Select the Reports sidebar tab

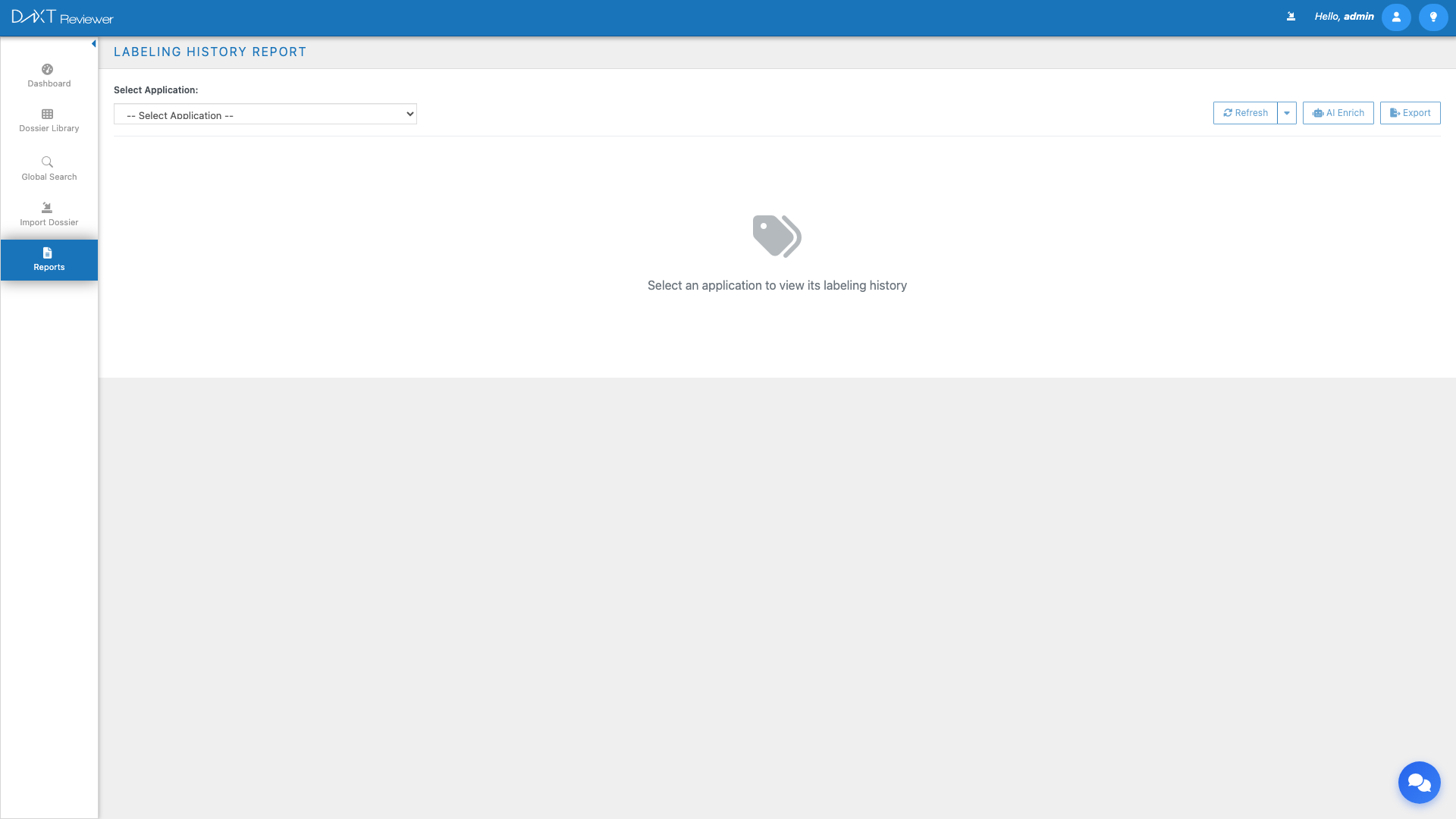pos(49,259)
